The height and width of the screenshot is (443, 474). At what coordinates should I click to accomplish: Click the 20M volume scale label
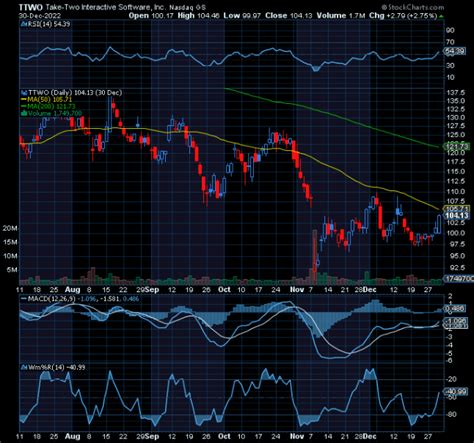pyautogui.click(x=10, y=229)
